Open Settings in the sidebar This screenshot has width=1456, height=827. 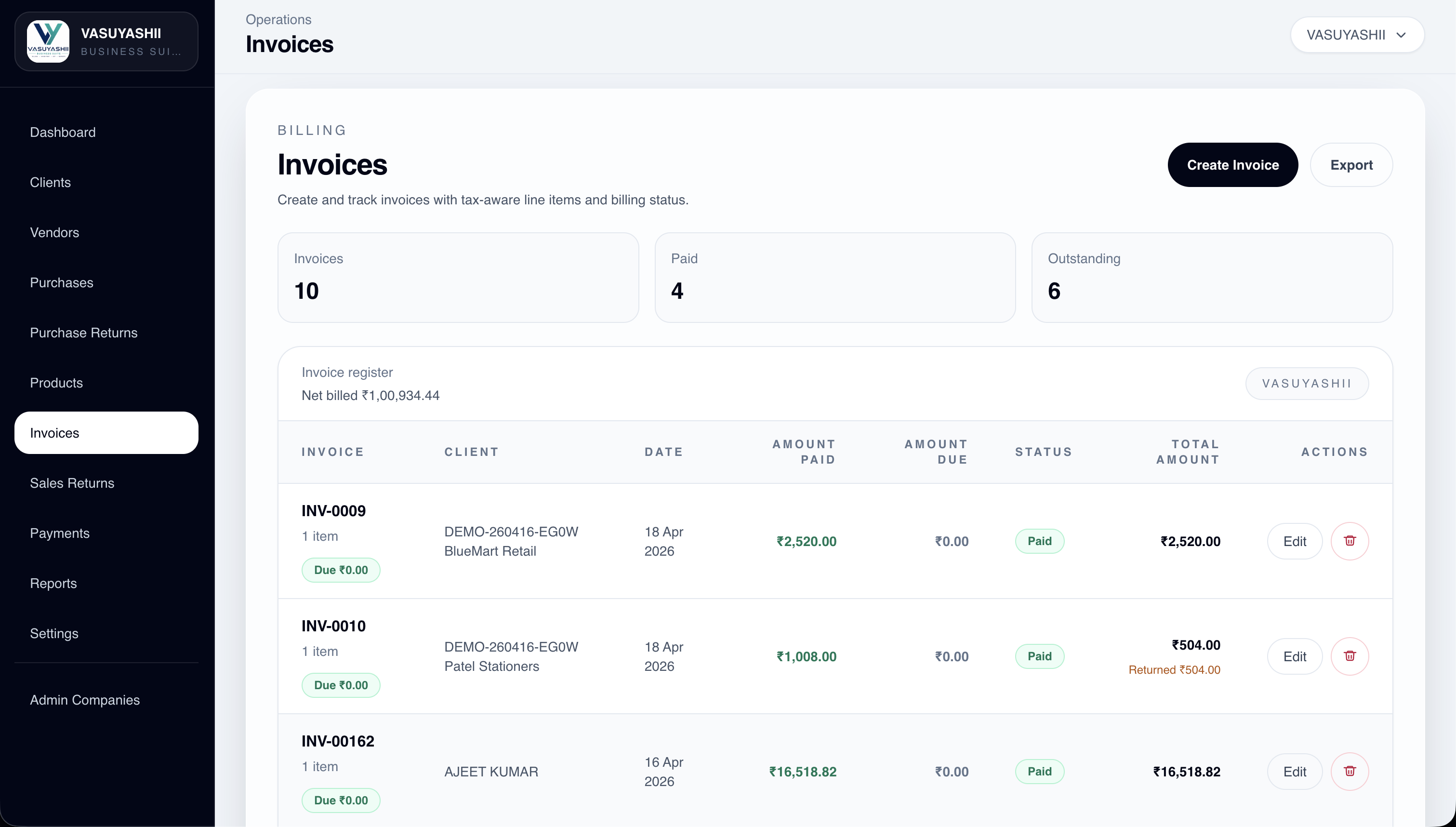coord(106,633)
